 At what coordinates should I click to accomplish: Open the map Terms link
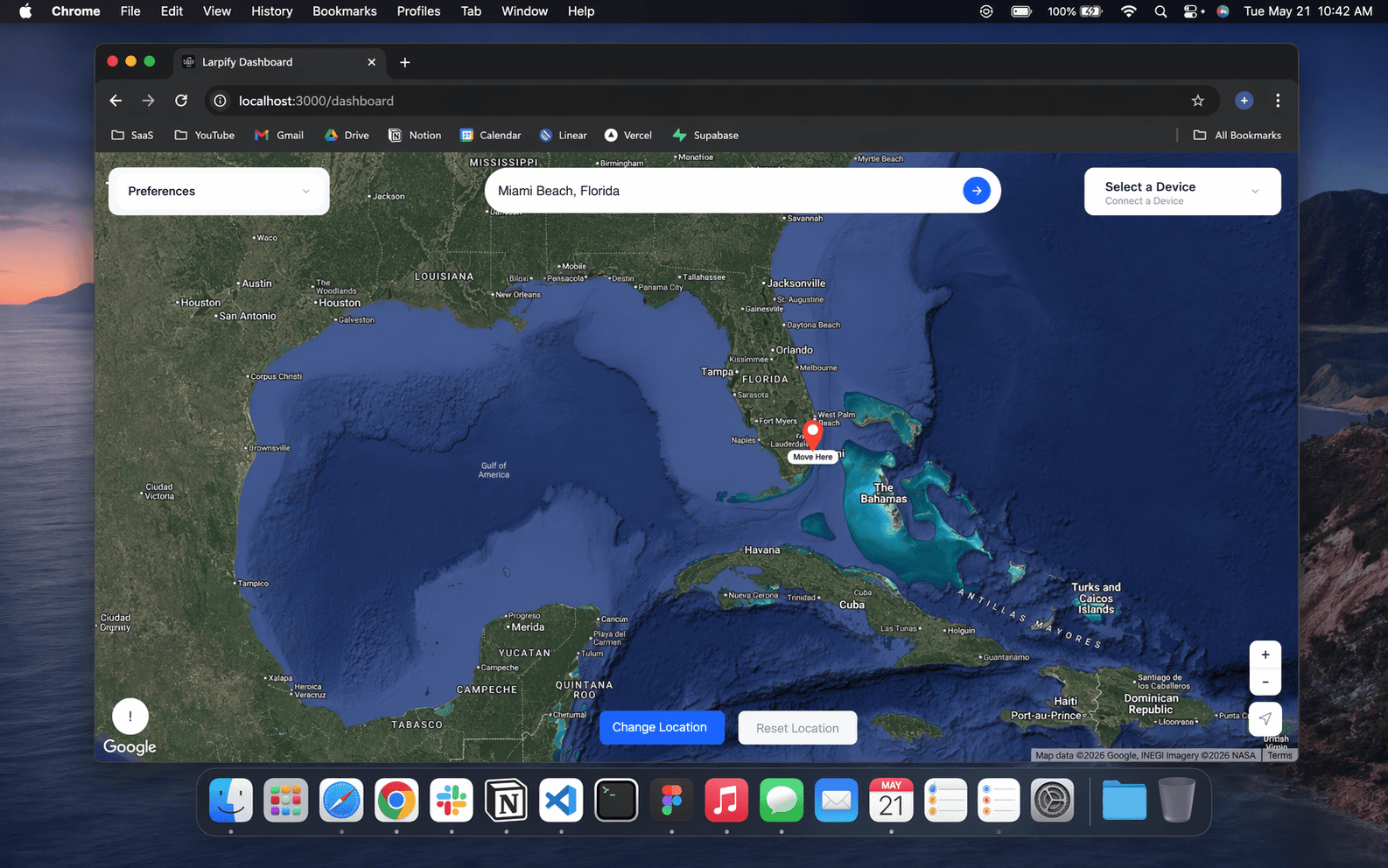tap(1279, 755)
